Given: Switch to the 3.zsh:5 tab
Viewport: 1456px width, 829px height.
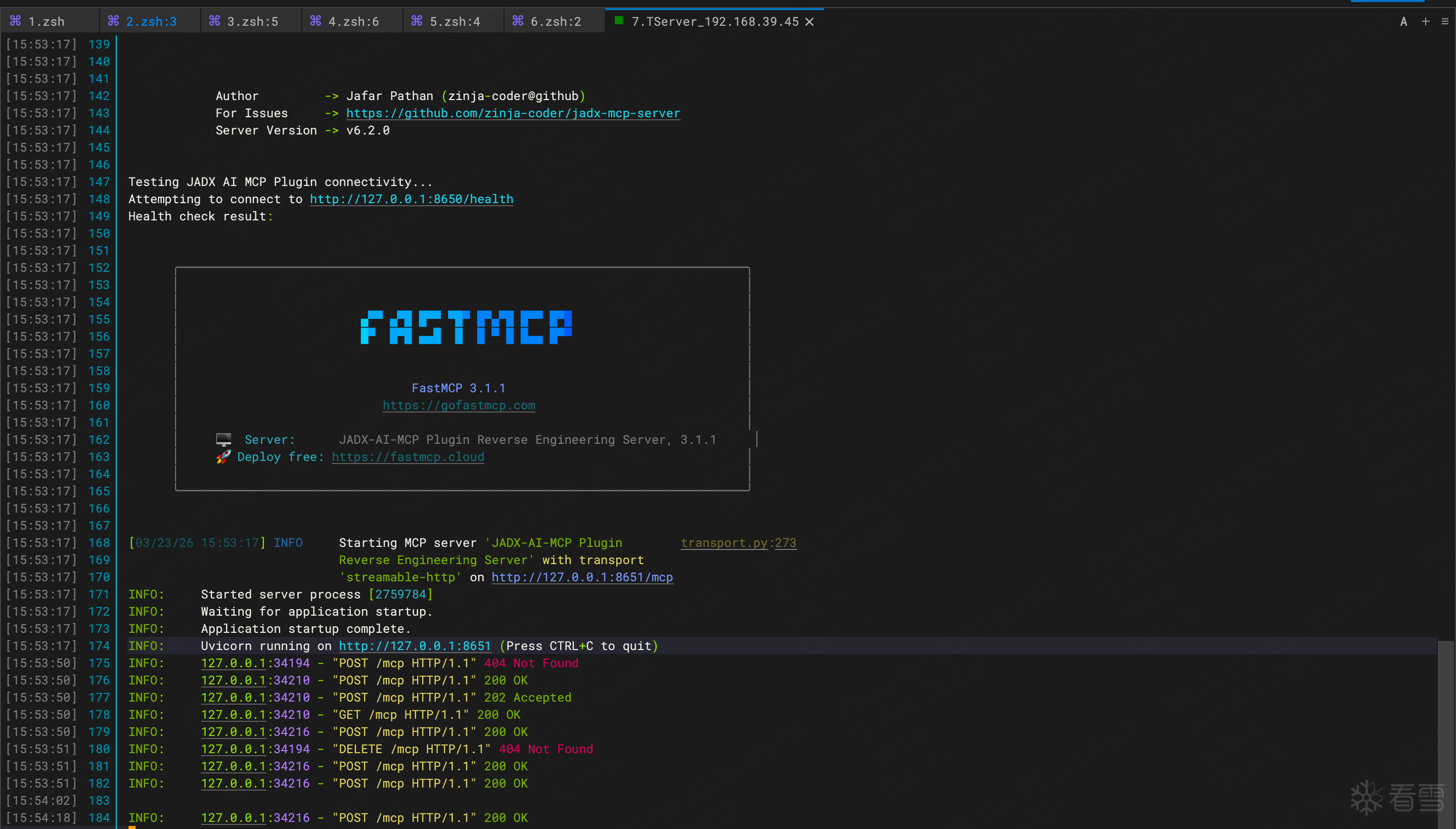Looking at the screenshot, I should point(252,22).
